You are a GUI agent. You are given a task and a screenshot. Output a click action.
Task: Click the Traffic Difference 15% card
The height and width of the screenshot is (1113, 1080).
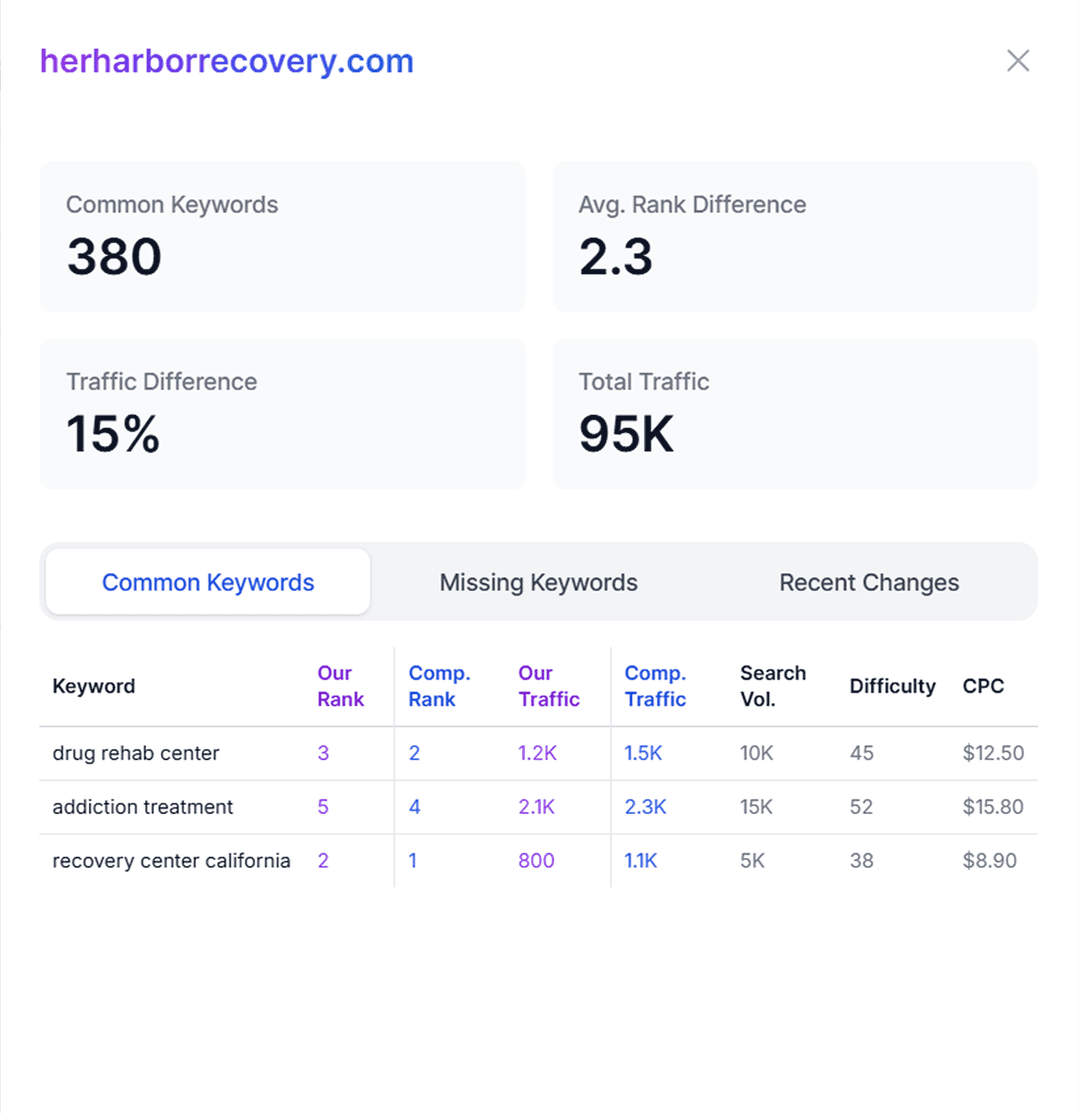click(x=282, y=414)
